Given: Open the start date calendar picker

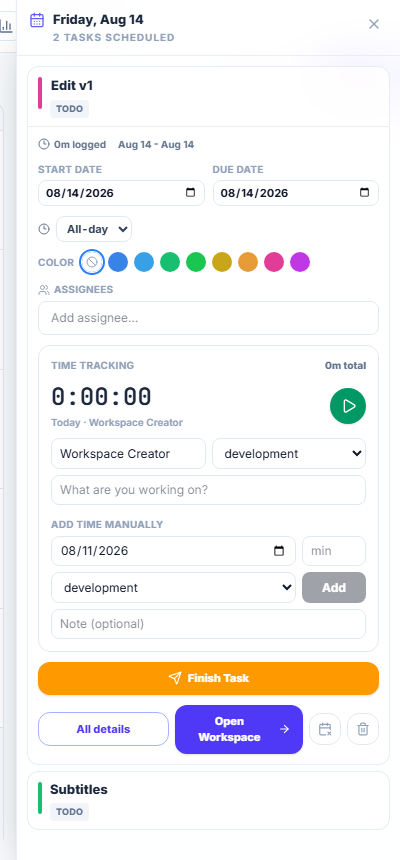Looking at the screenshot, I should [190, 193].
